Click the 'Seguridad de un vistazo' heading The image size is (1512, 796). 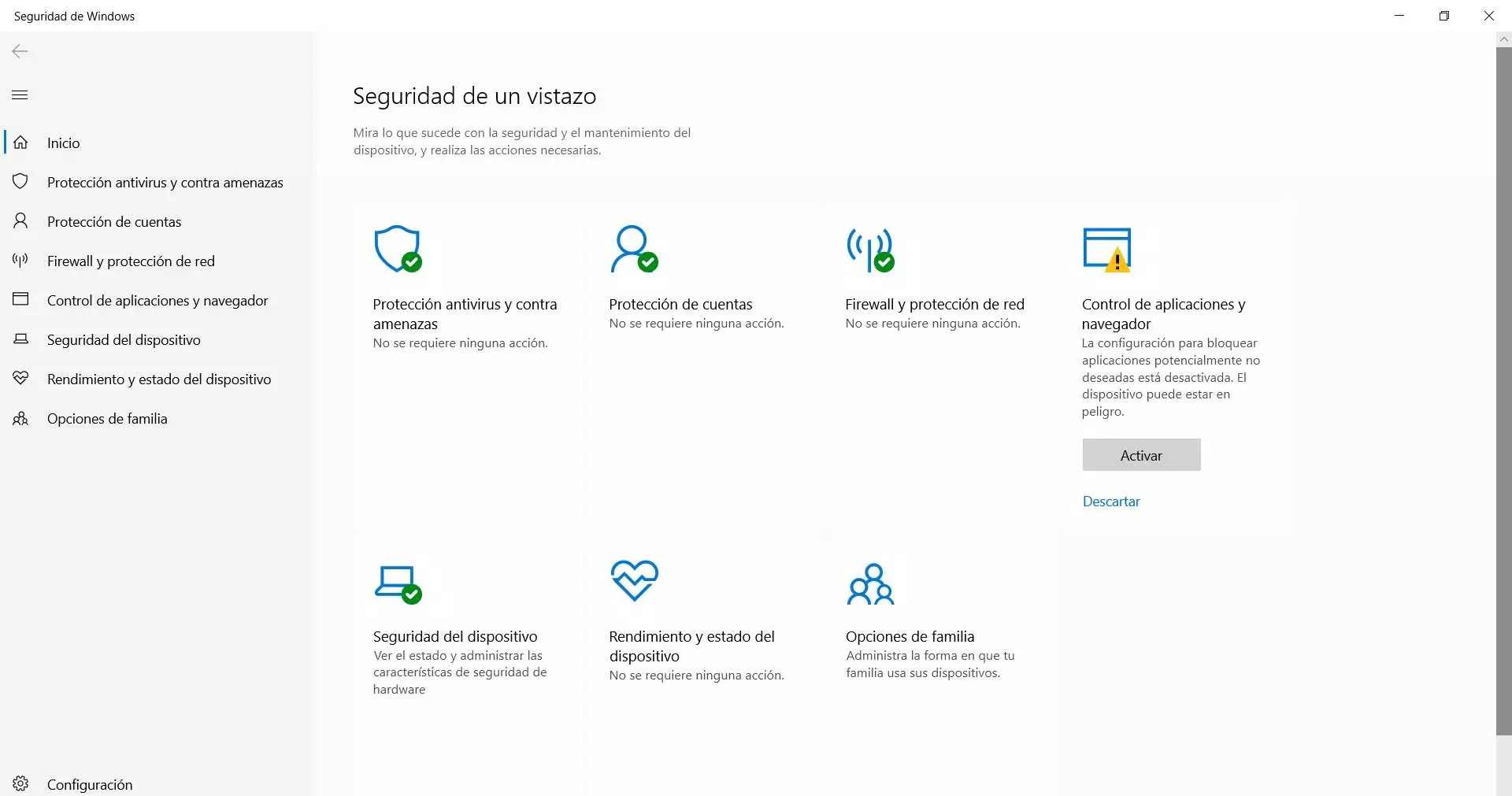coord(474,96)
